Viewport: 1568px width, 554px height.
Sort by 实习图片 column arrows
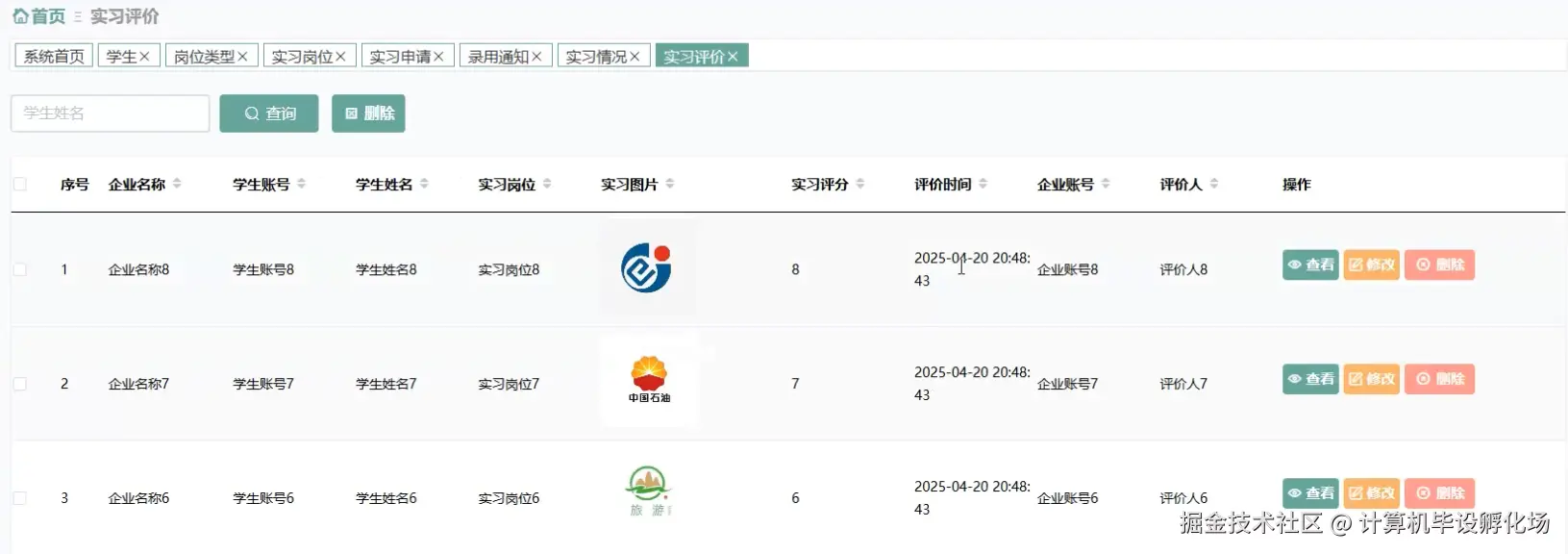click(670, 184)
